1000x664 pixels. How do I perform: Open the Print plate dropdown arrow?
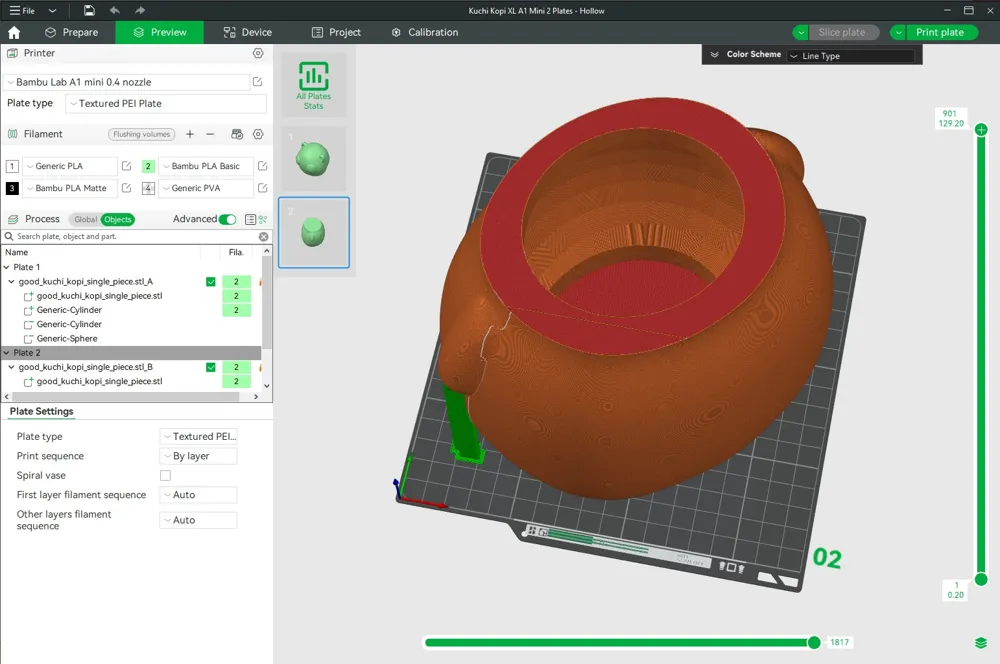(898, 33)
